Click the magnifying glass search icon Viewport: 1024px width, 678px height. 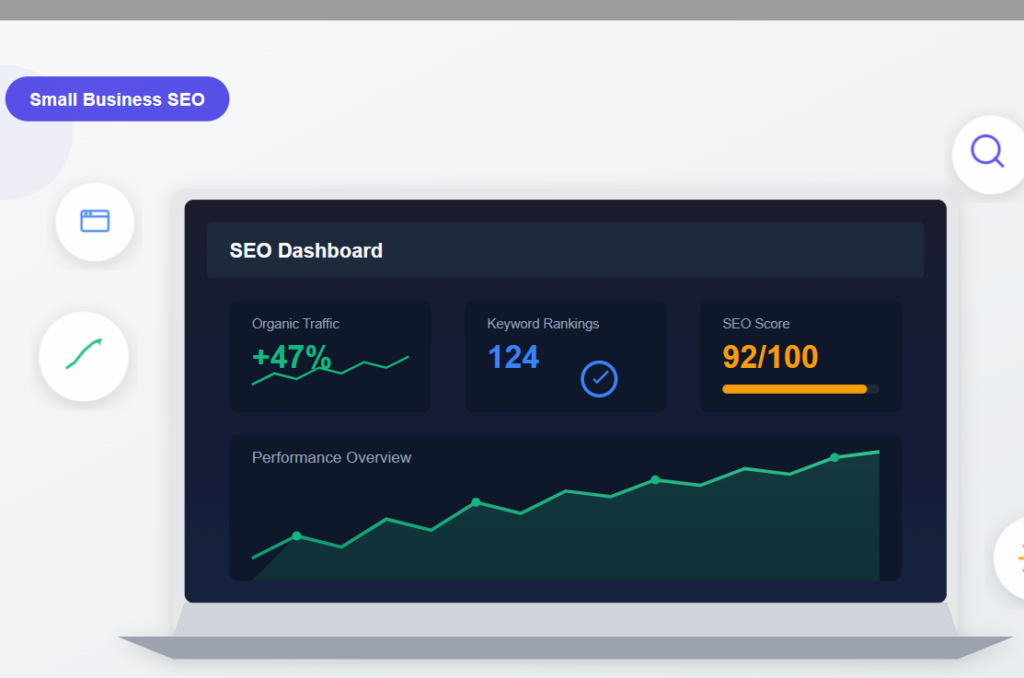pos(987,152)
